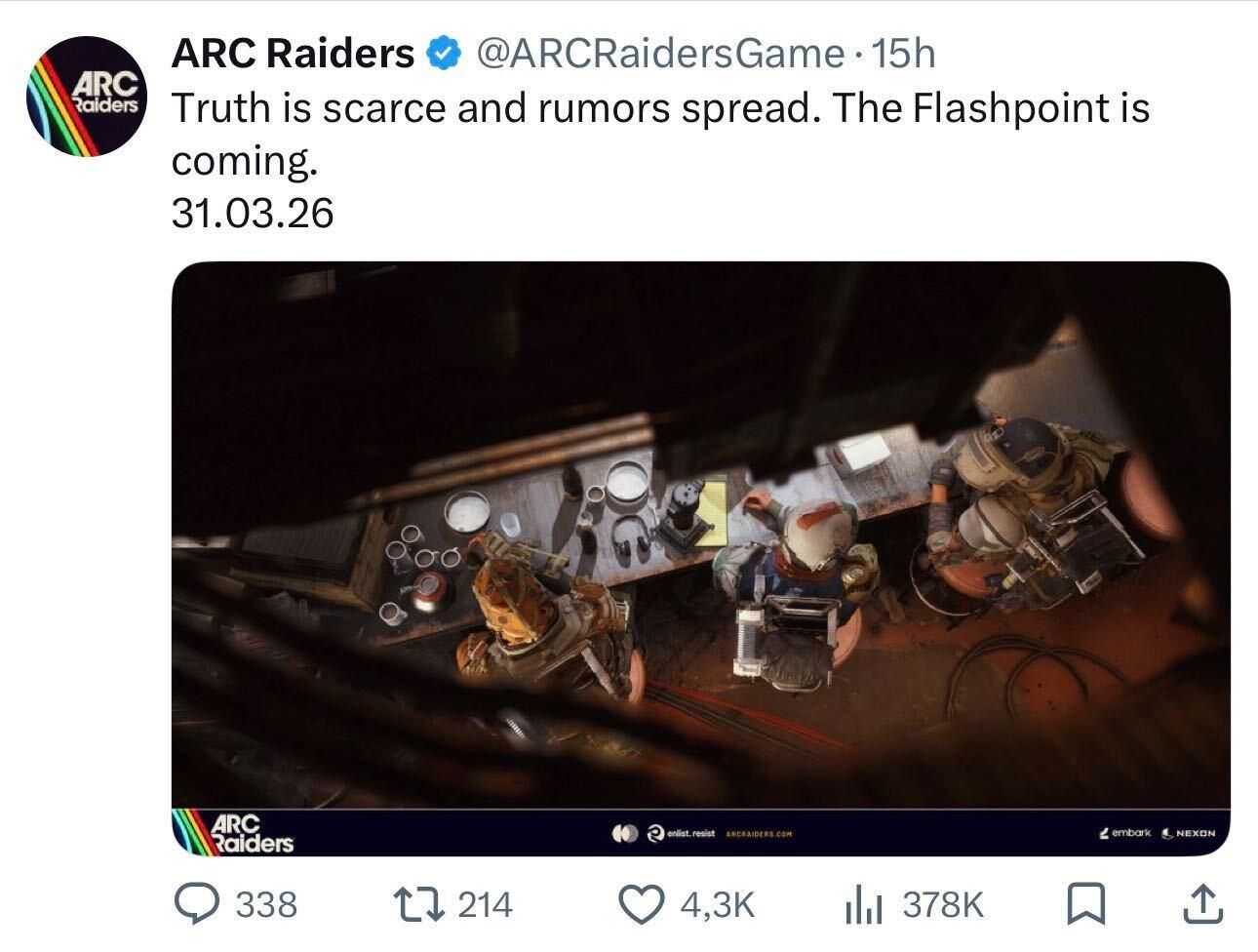
Task: Click the NEXON logo in image footer
Action: click(1188, 834)
